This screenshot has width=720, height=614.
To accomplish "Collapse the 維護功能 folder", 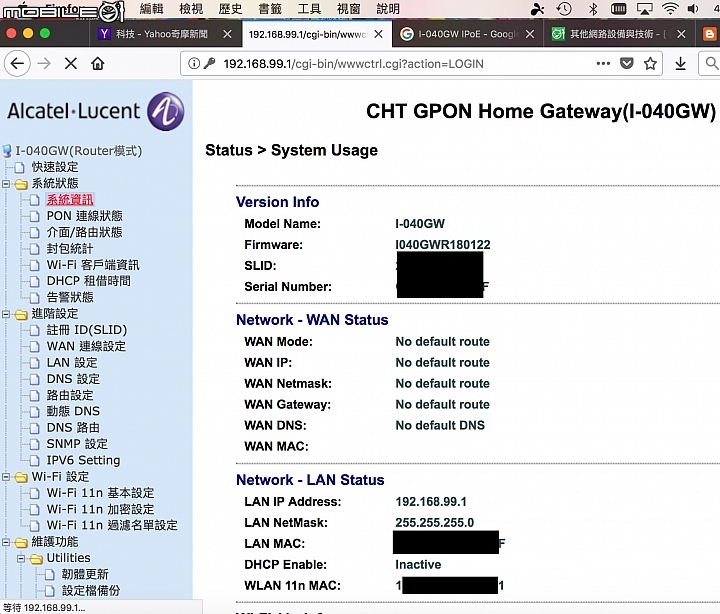I will point(6,542).
